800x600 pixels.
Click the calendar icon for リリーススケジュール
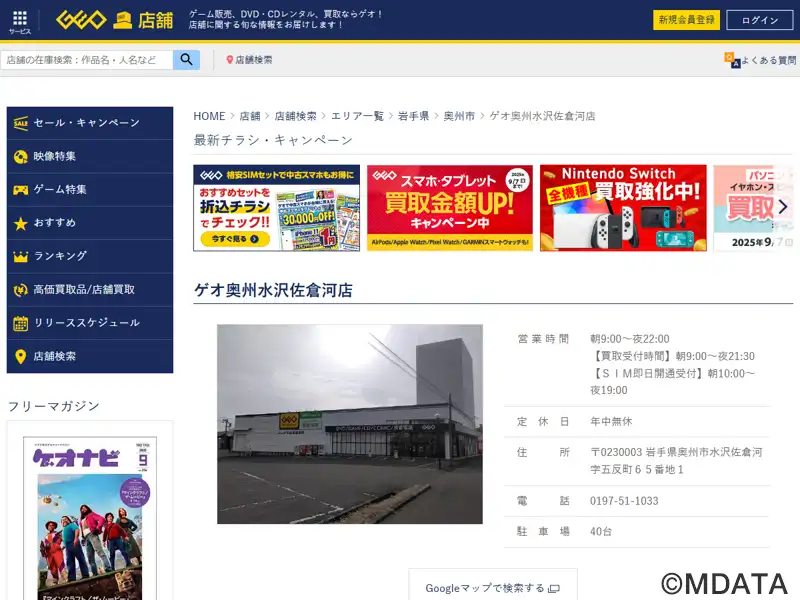(x=20, y=323)
